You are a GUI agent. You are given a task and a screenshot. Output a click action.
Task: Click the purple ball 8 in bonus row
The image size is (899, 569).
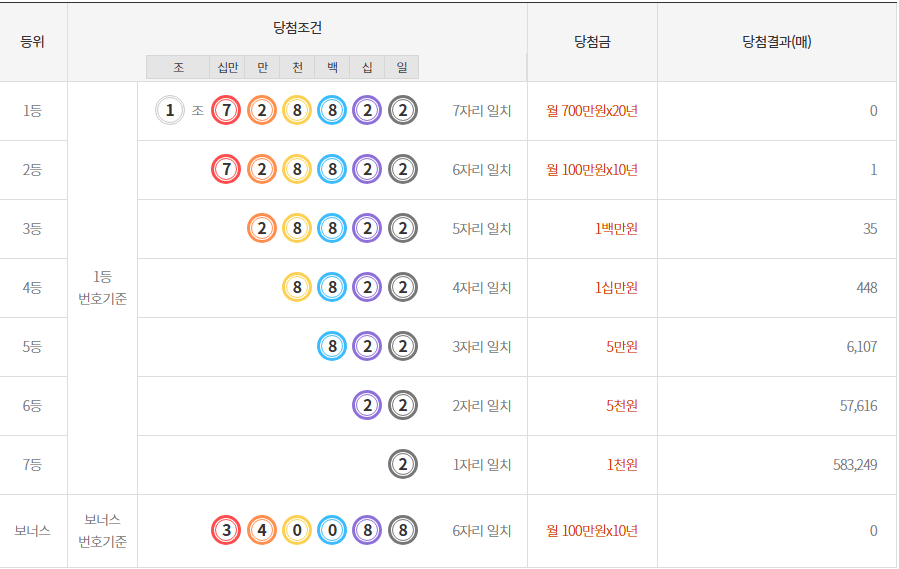point(367,530)
